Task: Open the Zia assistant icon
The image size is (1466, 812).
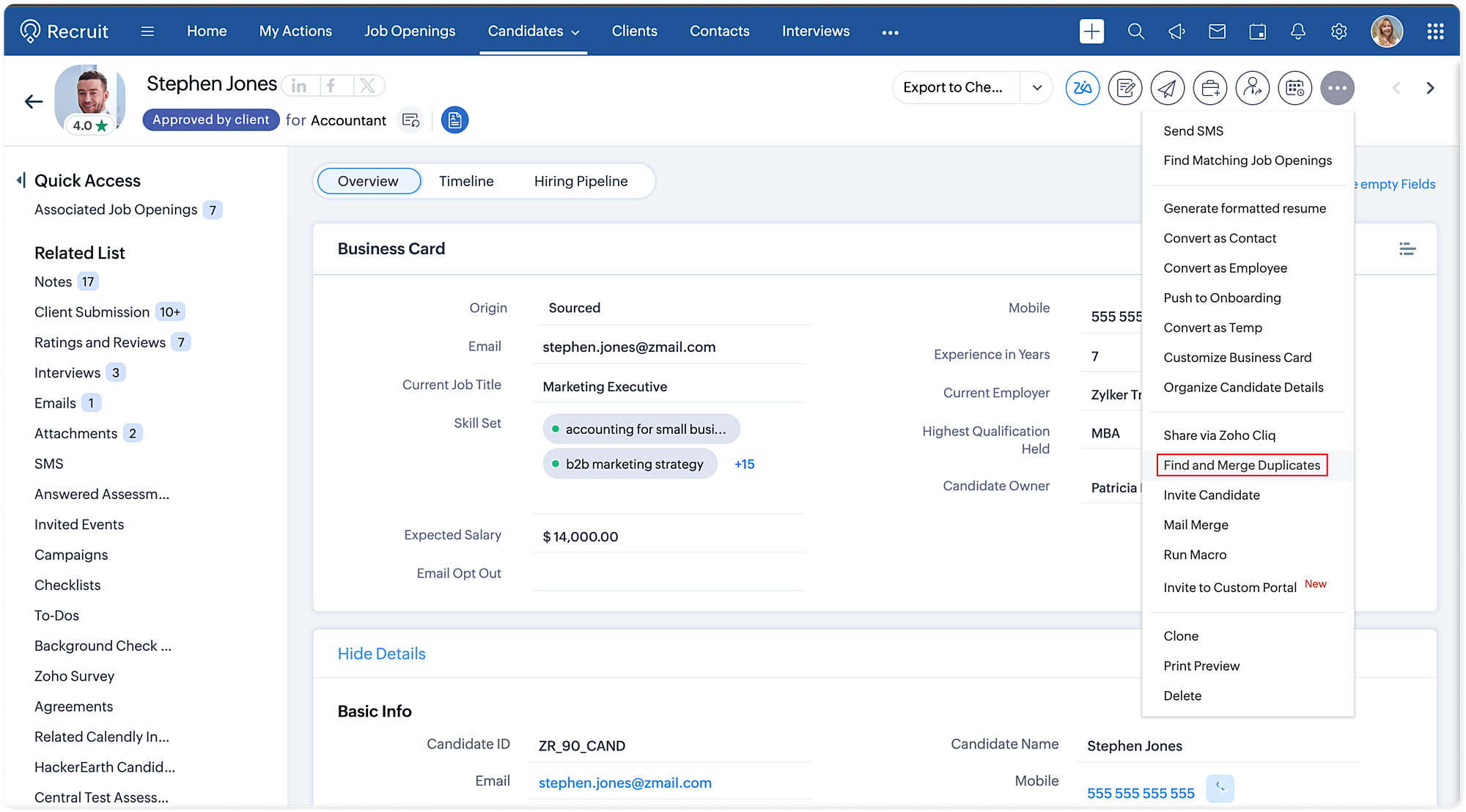Action: click(1082, 88)
